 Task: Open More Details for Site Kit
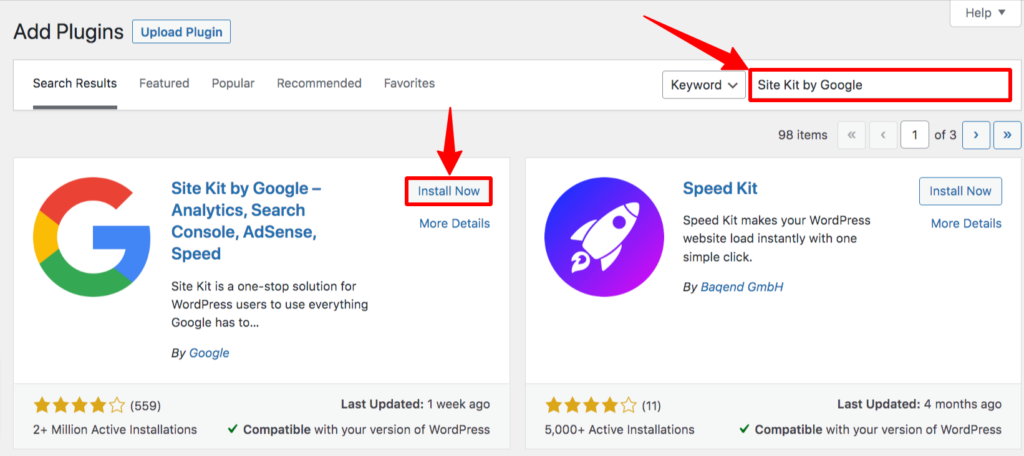coord(455,223)
